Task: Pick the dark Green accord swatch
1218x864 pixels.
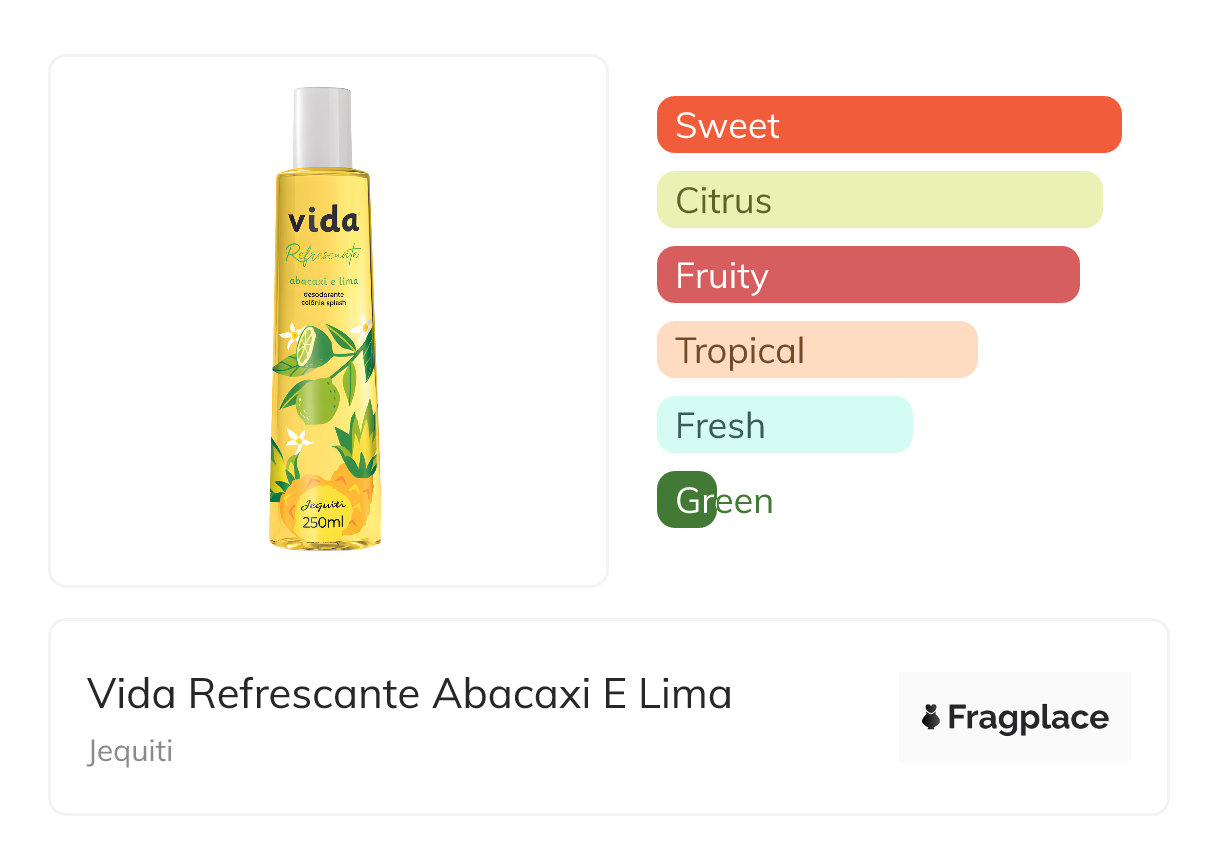Action: click(x=687, y=500)
